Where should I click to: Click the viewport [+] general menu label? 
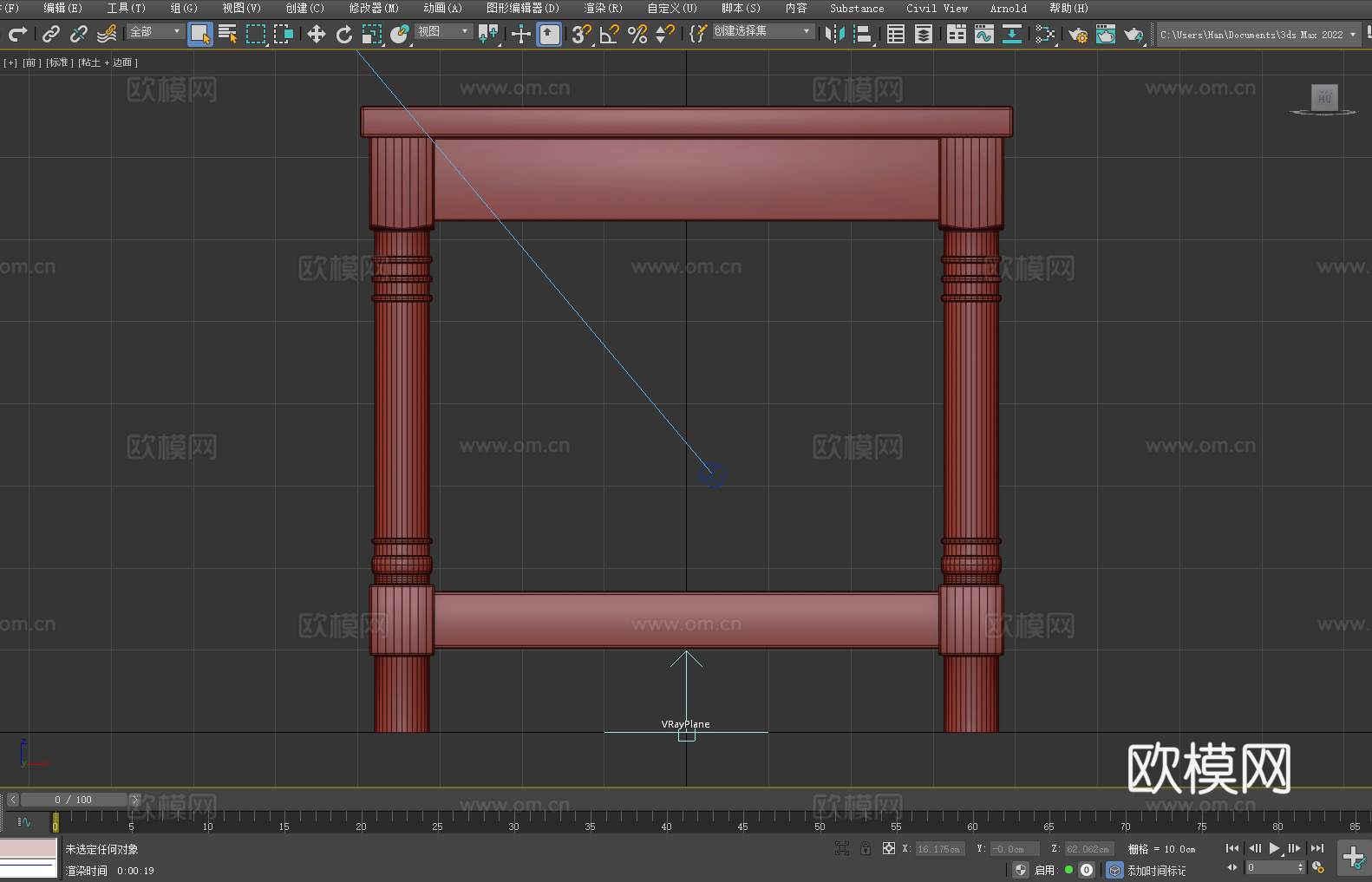click(10, 62)
